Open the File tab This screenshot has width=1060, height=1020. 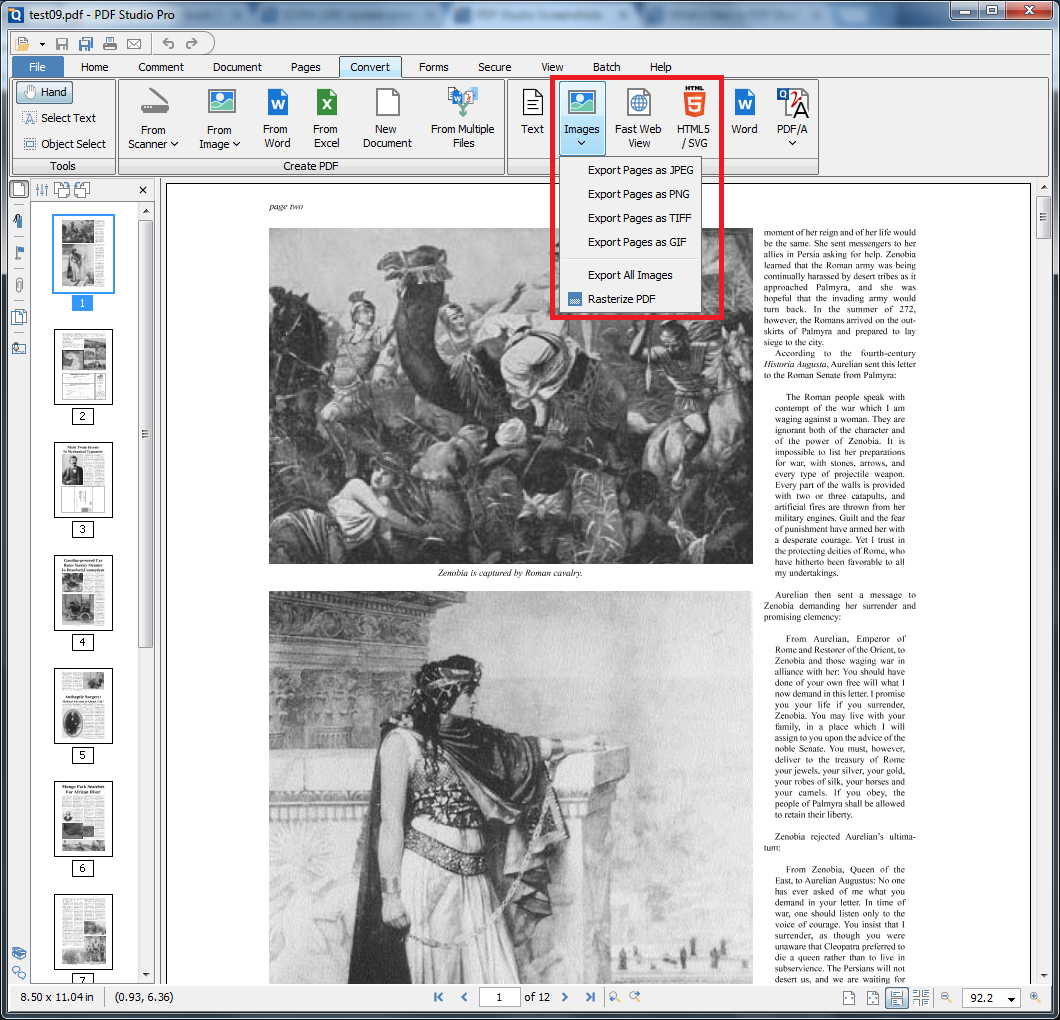tap(37, 67)
